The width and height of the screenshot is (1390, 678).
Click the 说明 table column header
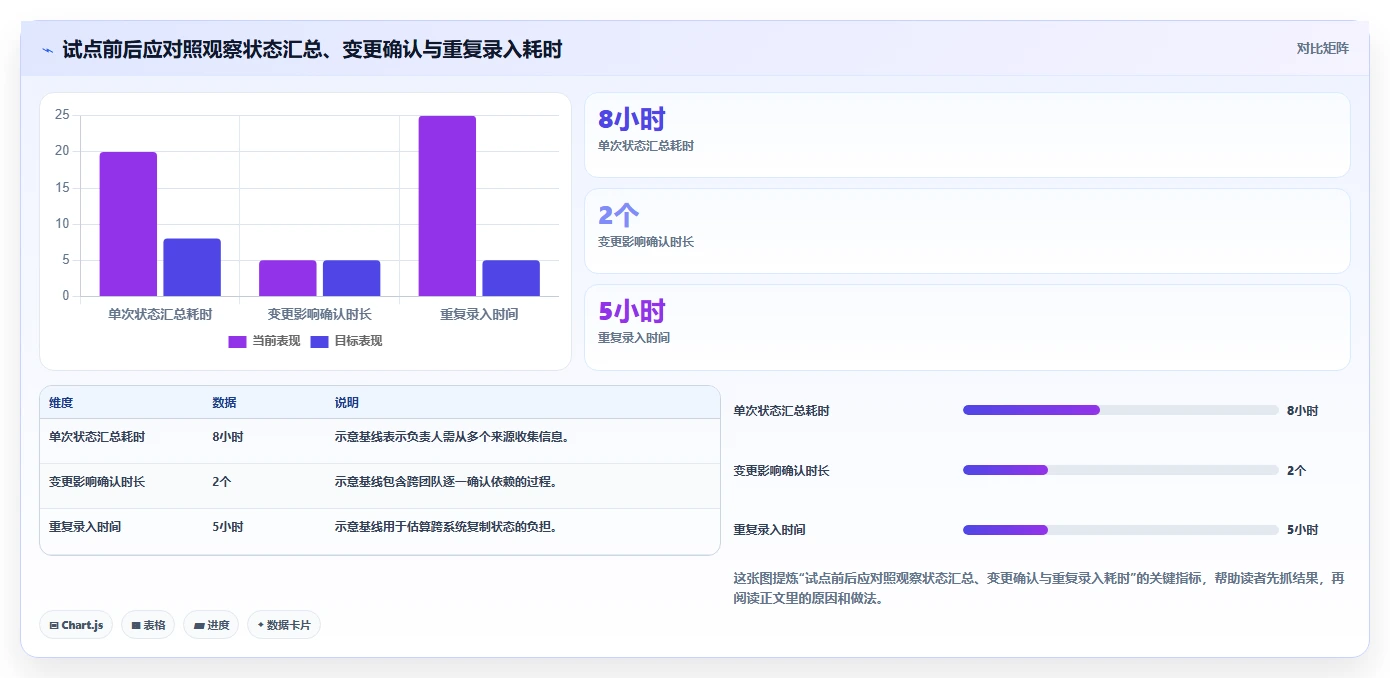click(x=346, y=403)
